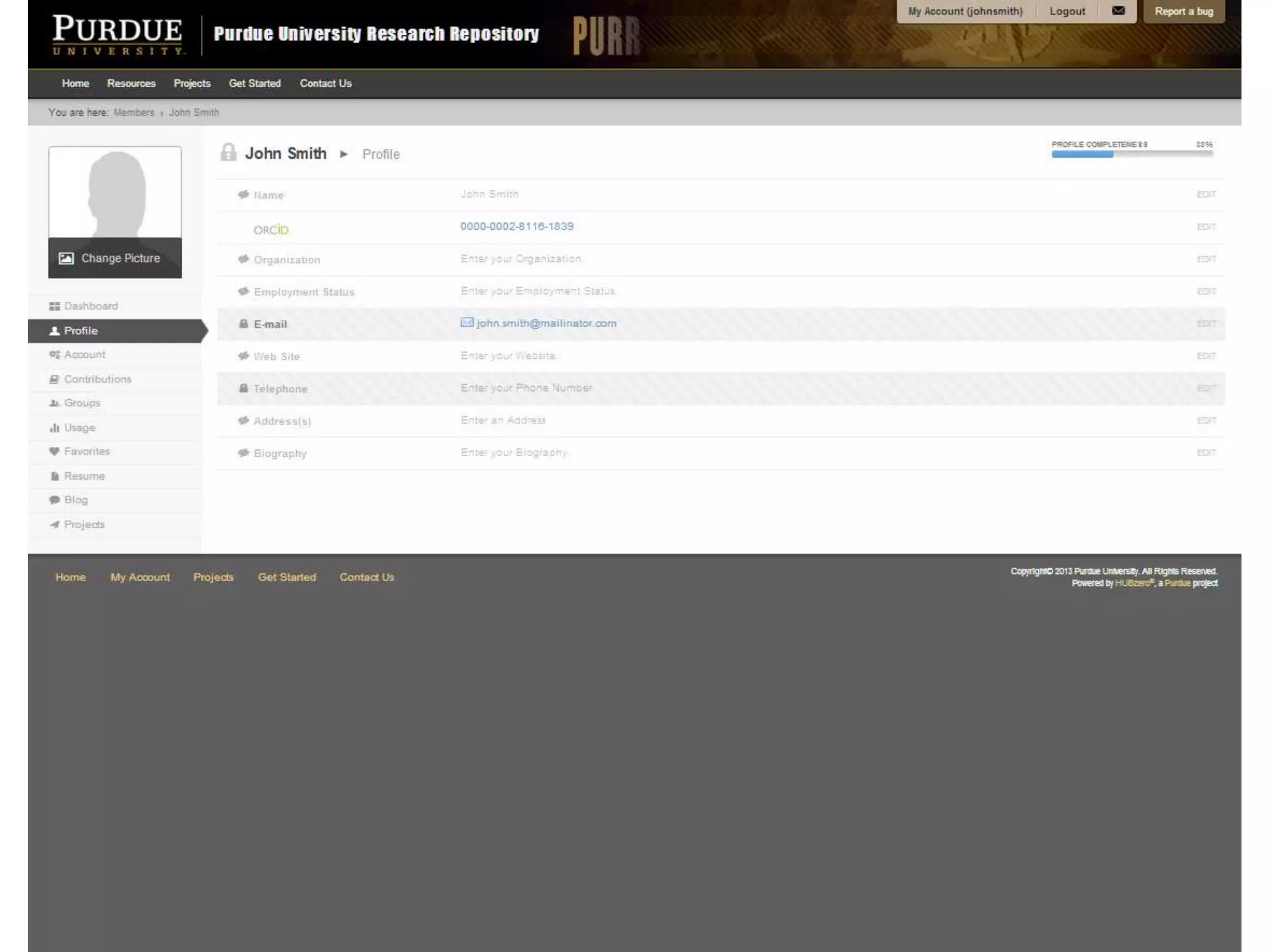
Task: Toggle privacy lock on E-mail row
Action: (244, 324)
